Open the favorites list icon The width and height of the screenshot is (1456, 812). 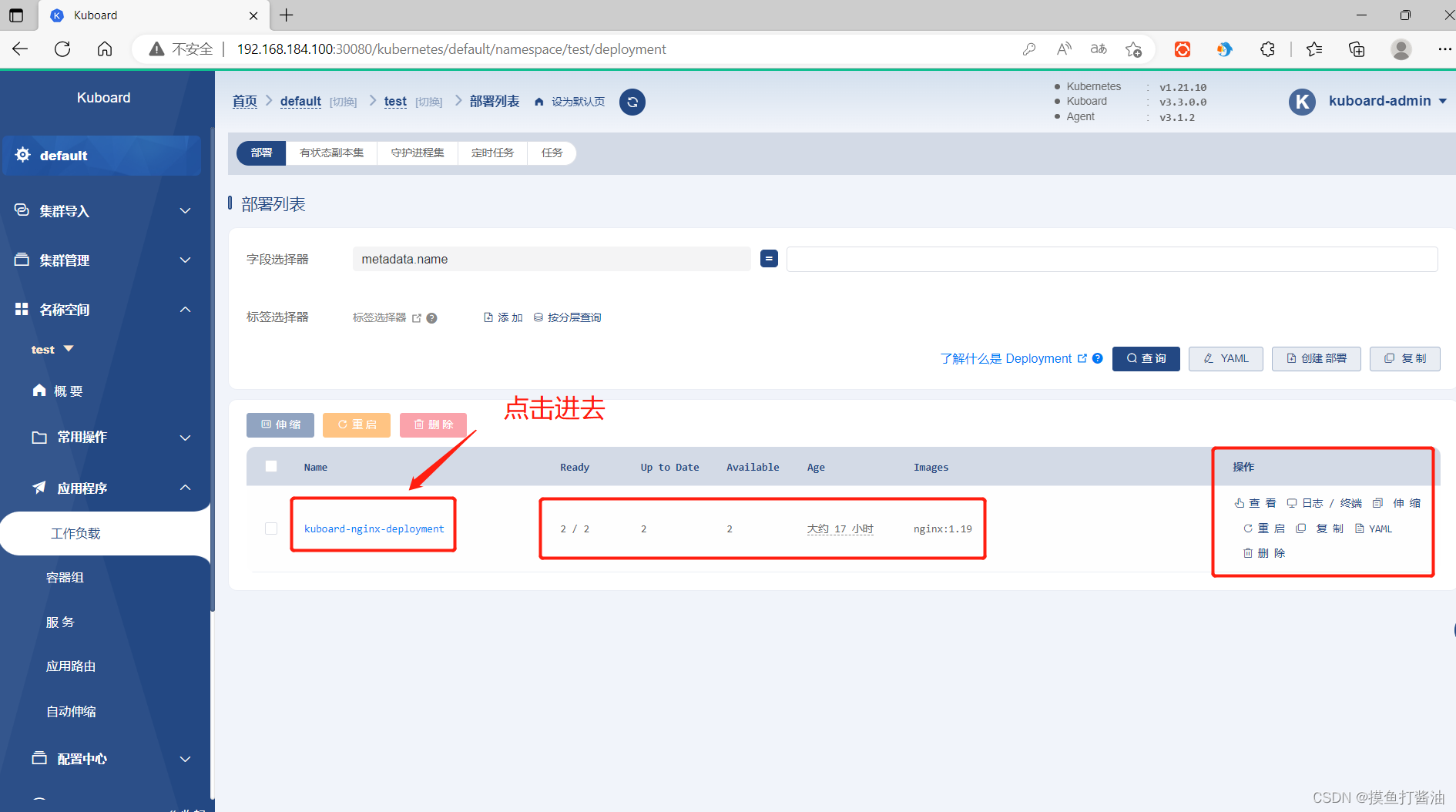pos(1314,49)
